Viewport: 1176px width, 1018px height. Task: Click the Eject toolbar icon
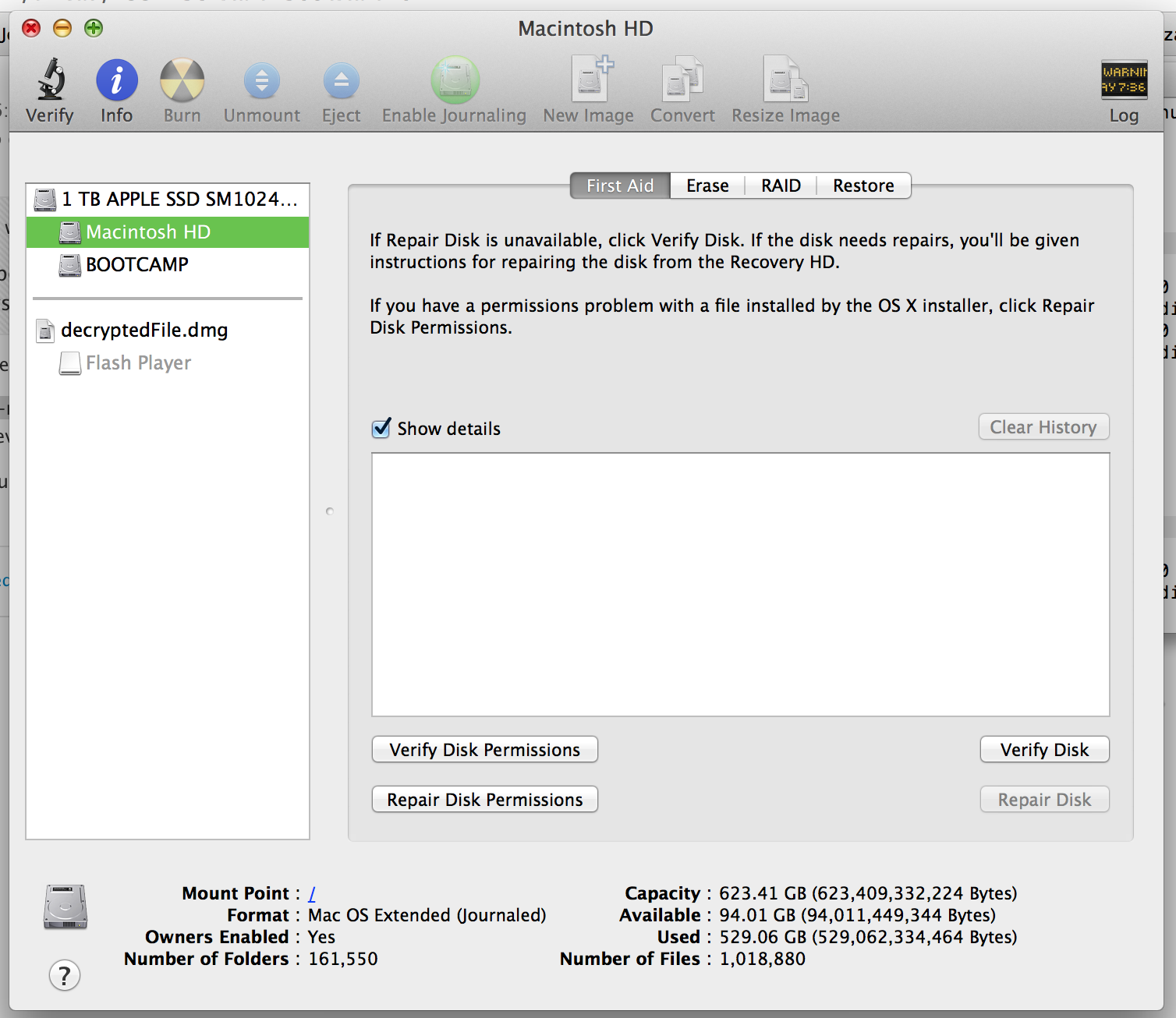(x=342, y=80)
